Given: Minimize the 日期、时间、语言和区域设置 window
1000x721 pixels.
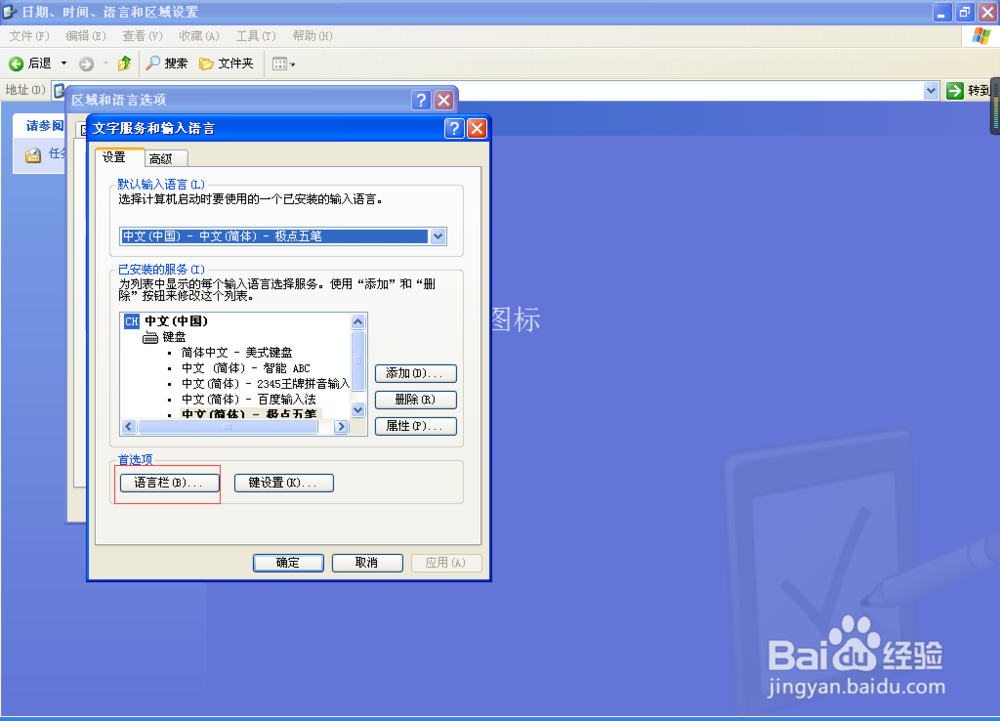Looking at the screenshot, I should click(x=942, y=11).
